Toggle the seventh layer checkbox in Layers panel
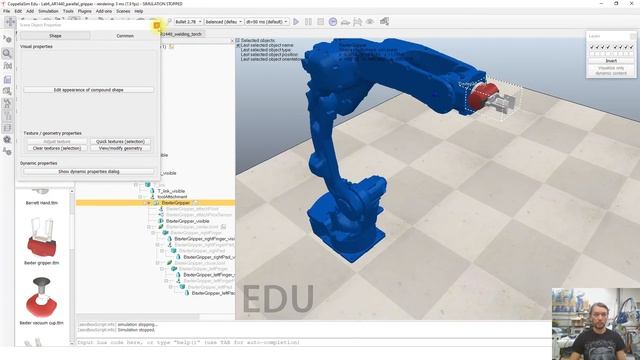 626,47
